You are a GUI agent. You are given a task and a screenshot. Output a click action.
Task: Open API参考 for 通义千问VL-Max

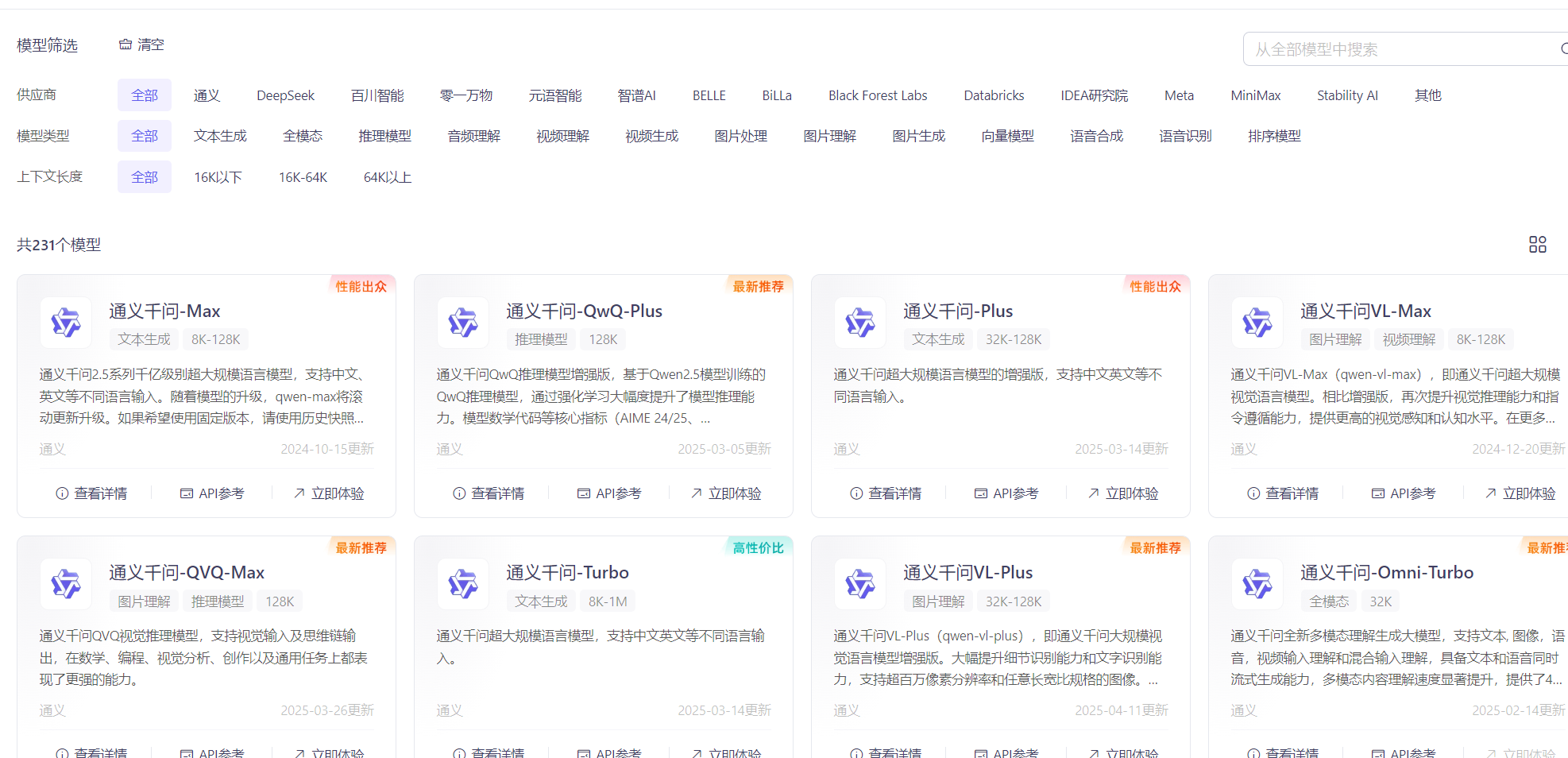point(1404,493)
